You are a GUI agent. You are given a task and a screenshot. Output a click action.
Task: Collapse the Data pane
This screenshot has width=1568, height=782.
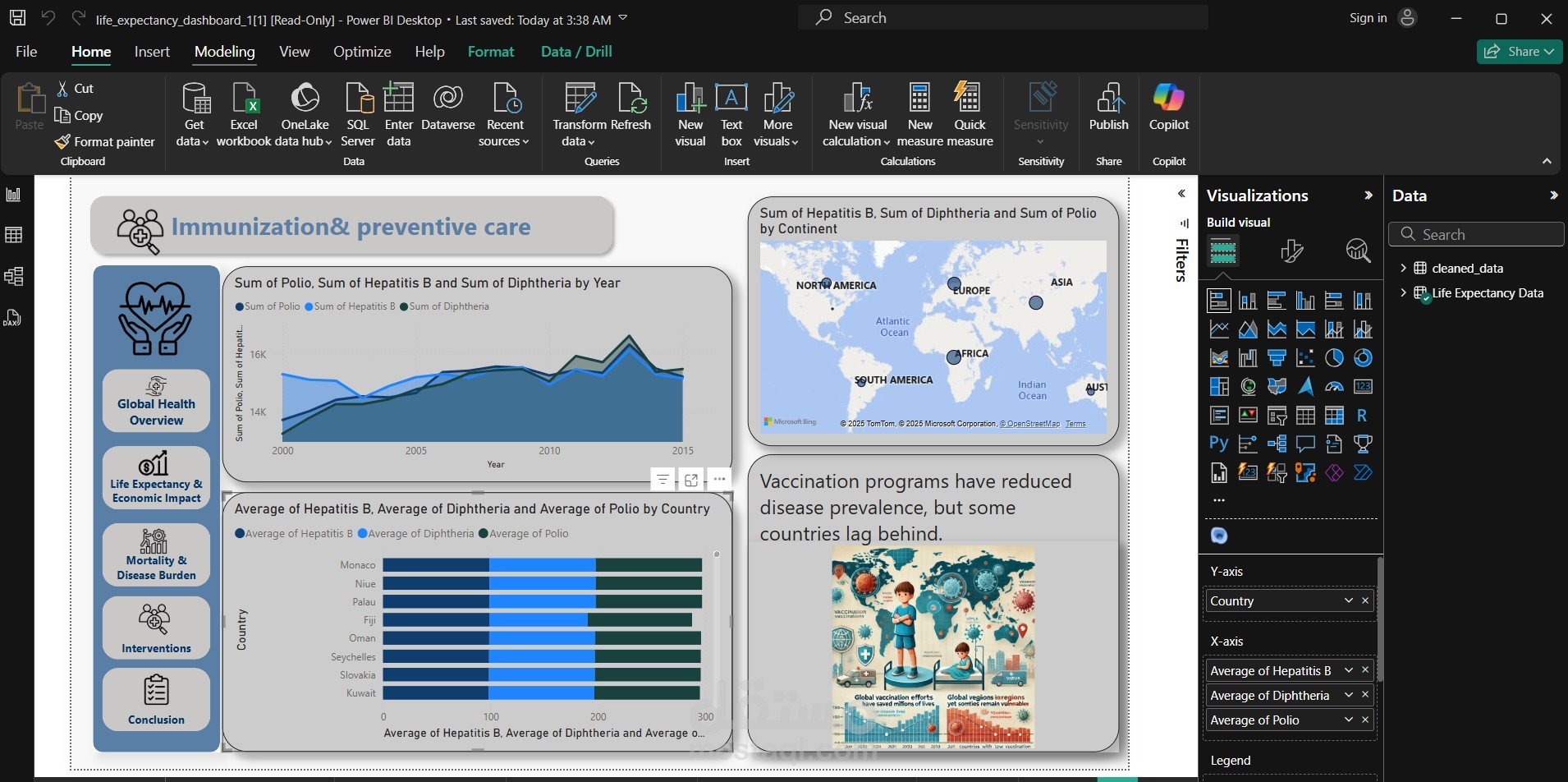pos(1553,195)
